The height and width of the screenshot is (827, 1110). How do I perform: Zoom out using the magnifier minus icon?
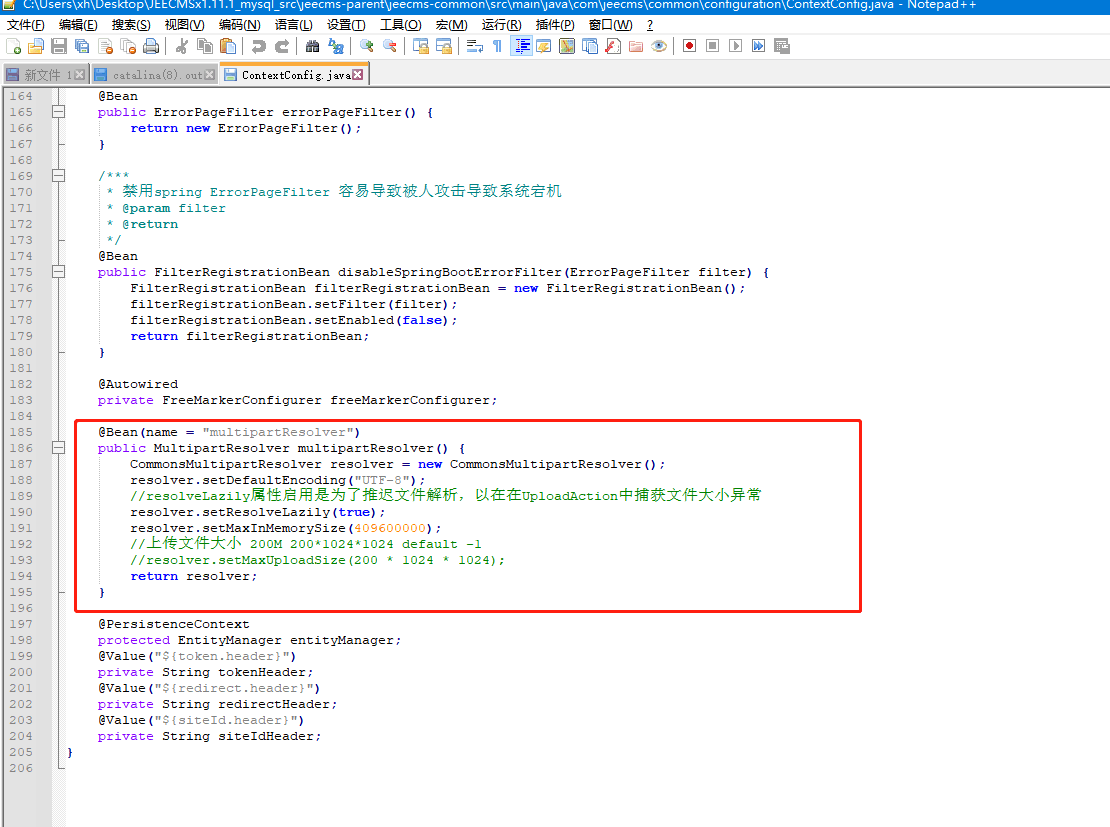389,47
